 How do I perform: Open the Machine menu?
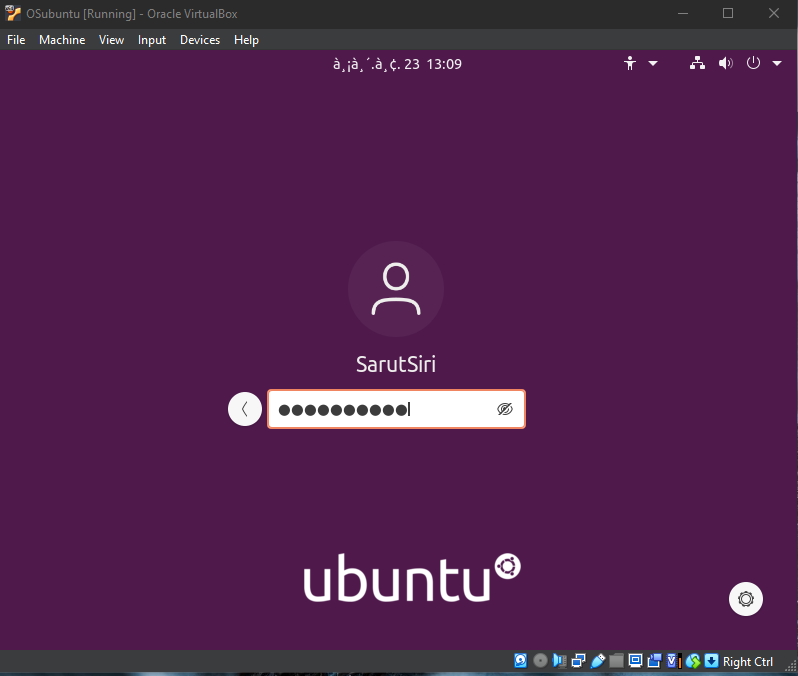[x=62, y=40]
